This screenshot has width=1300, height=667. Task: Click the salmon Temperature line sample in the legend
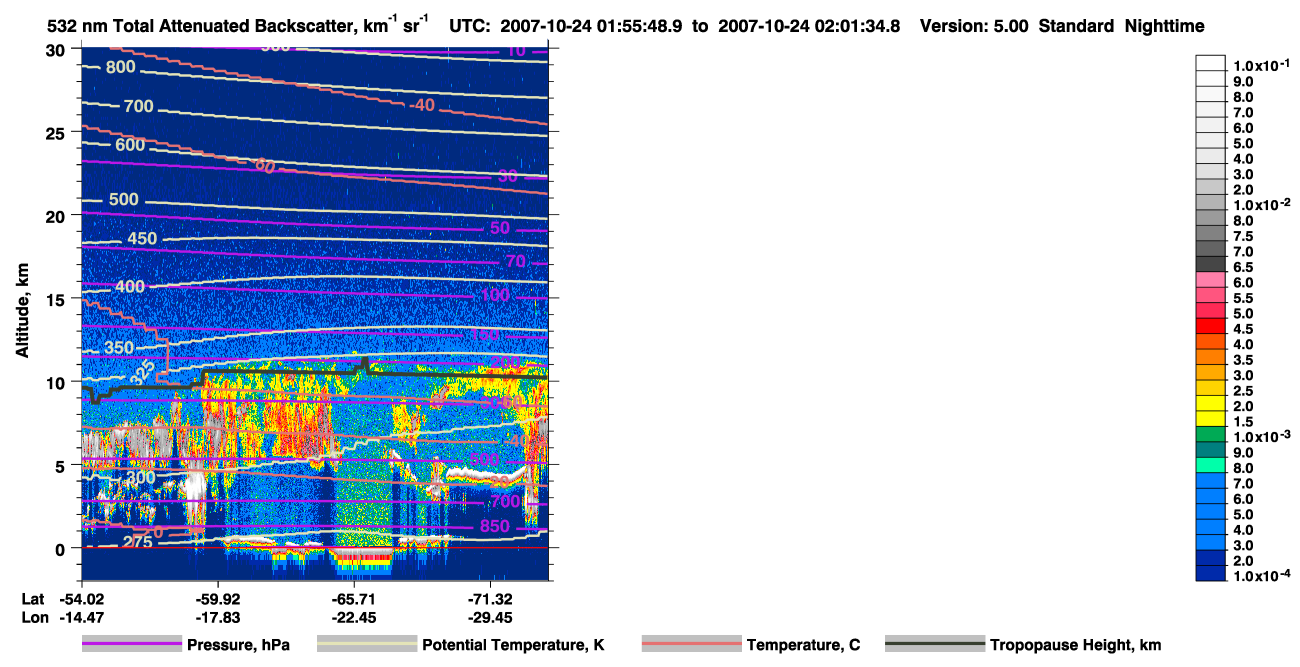(692, 645)
